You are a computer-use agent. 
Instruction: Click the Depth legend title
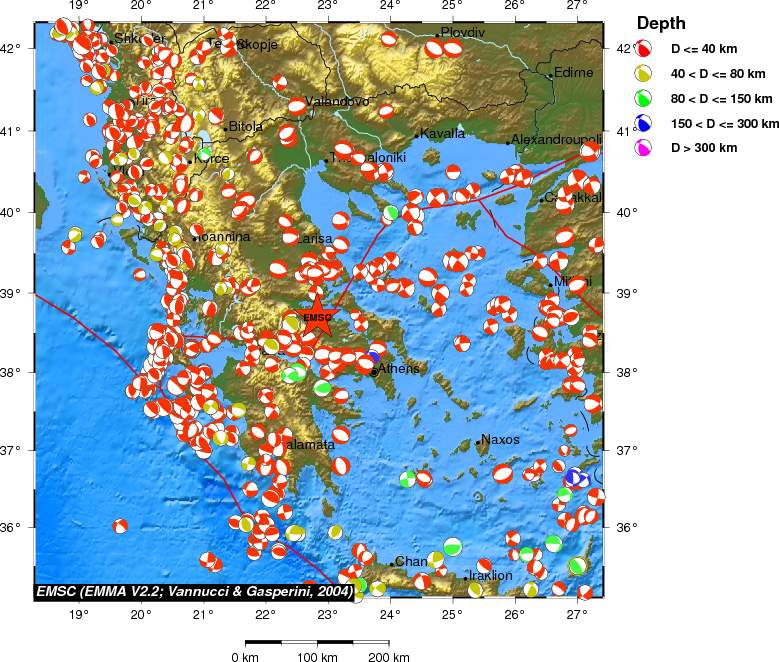coord(661,24)
